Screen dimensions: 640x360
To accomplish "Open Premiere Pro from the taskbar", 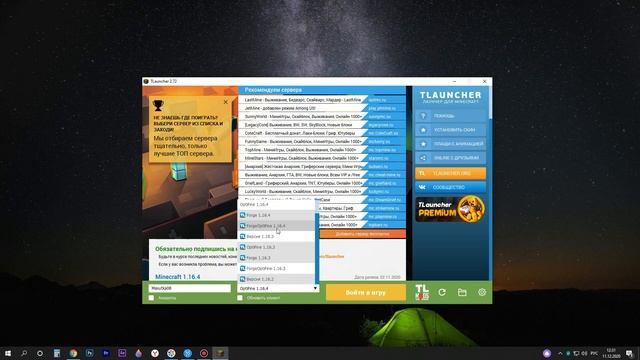I will [106, 353].
